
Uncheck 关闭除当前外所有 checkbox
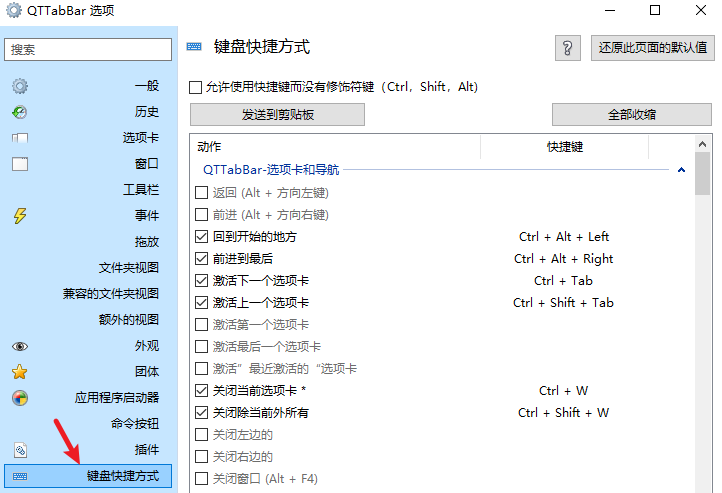(201, 412)
